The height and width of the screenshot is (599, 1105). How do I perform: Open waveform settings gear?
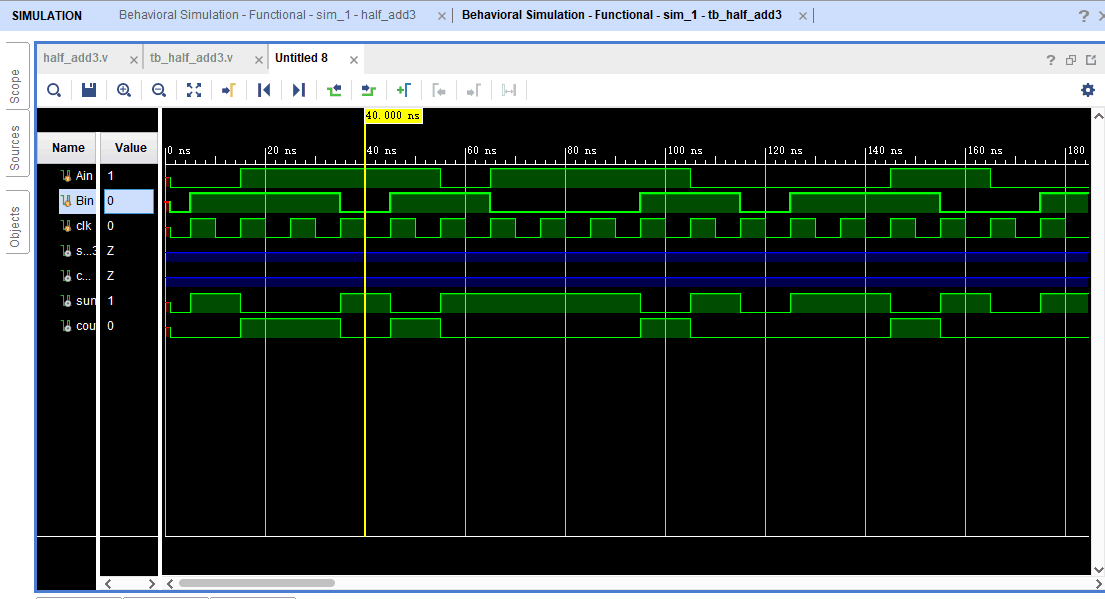pyautogui.click(x=1088, y=90)
